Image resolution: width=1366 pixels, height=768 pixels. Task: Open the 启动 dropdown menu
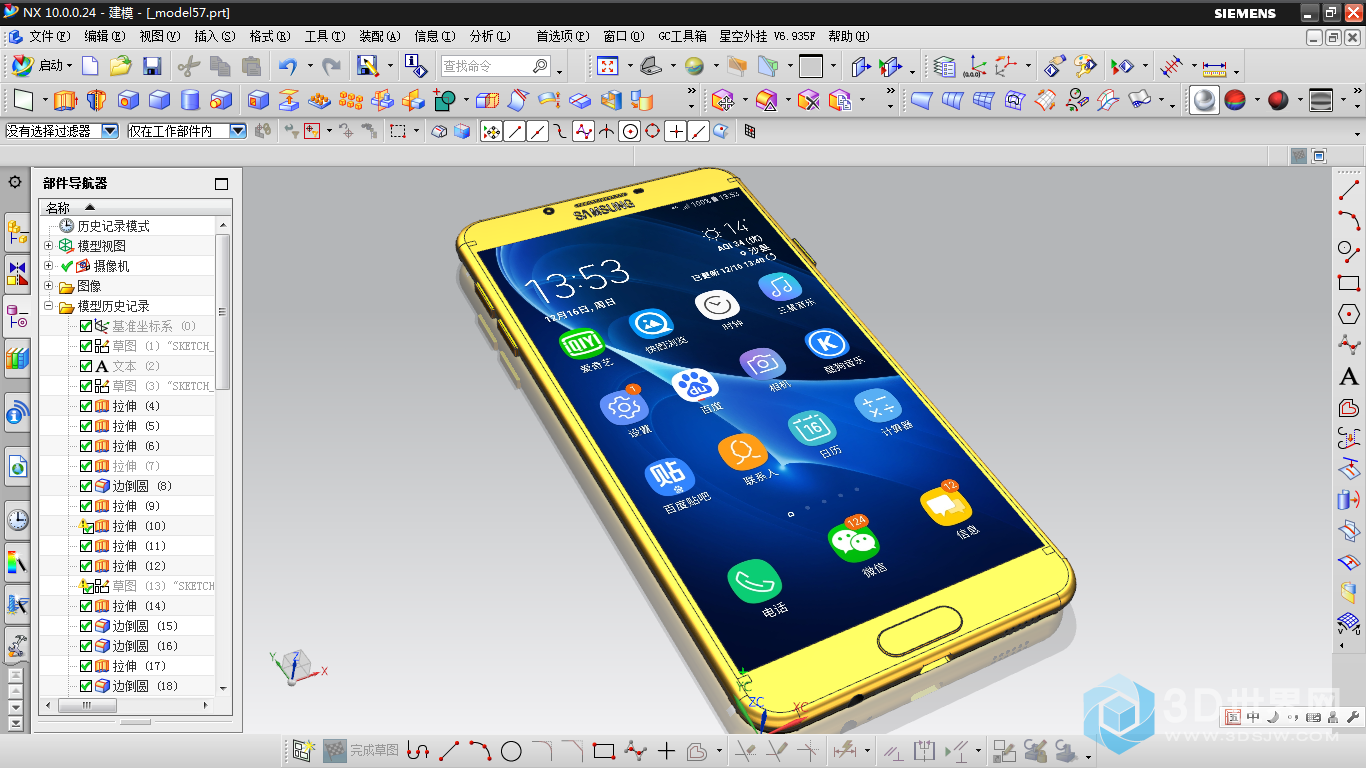(41, 66)
